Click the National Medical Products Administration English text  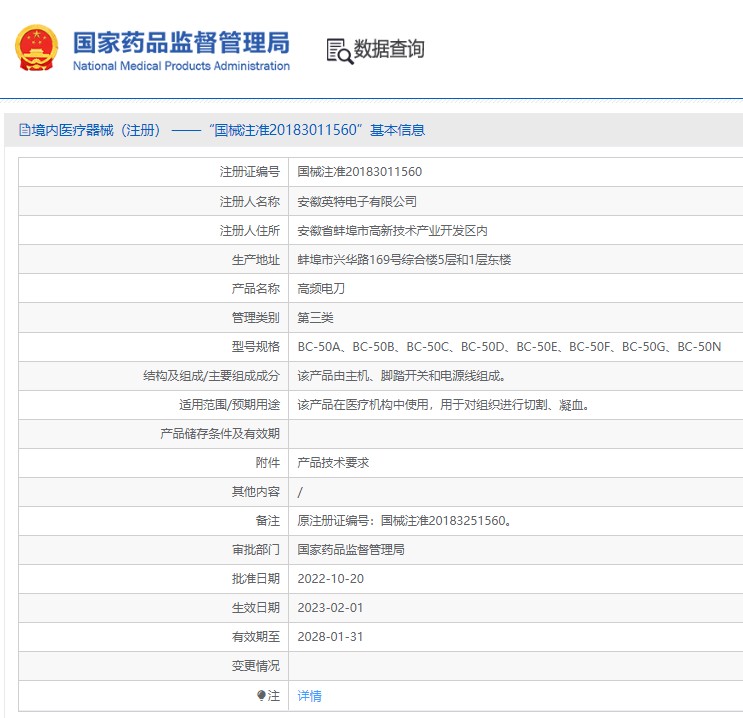tap(181, 66)
